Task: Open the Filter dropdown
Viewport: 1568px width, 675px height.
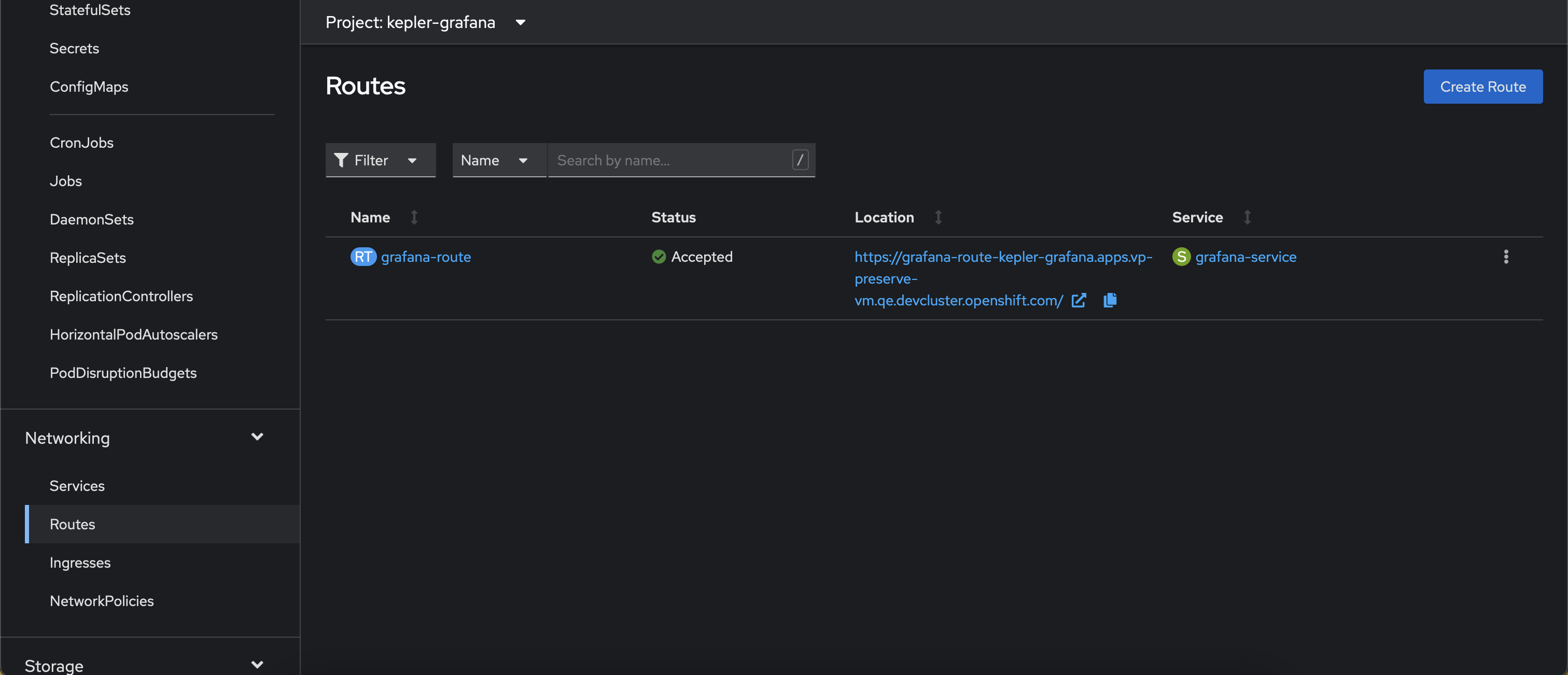Action: coord(381,160)
